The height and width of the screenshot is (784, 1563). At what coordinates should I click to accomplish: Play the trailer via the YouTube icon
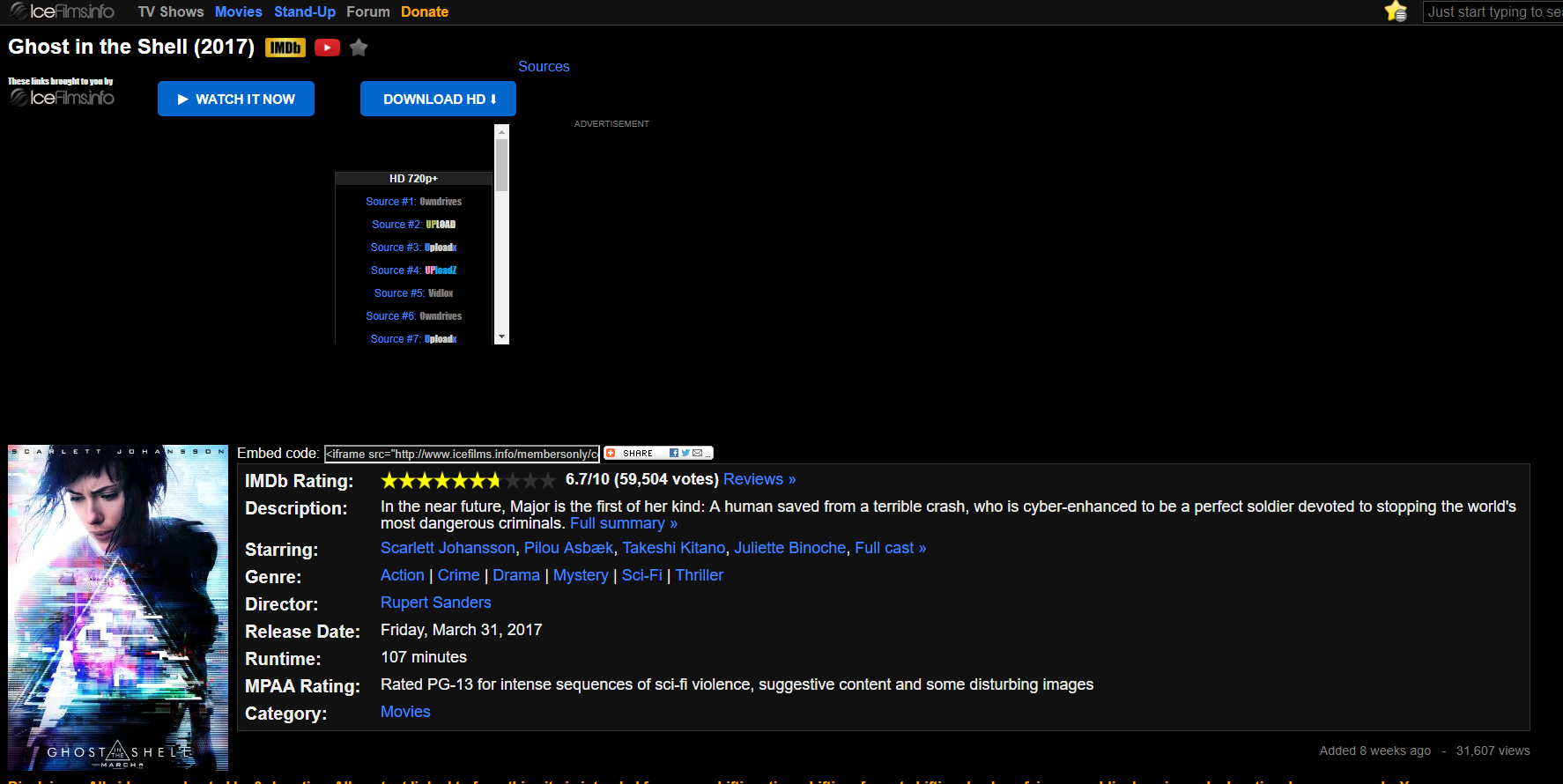328,48
